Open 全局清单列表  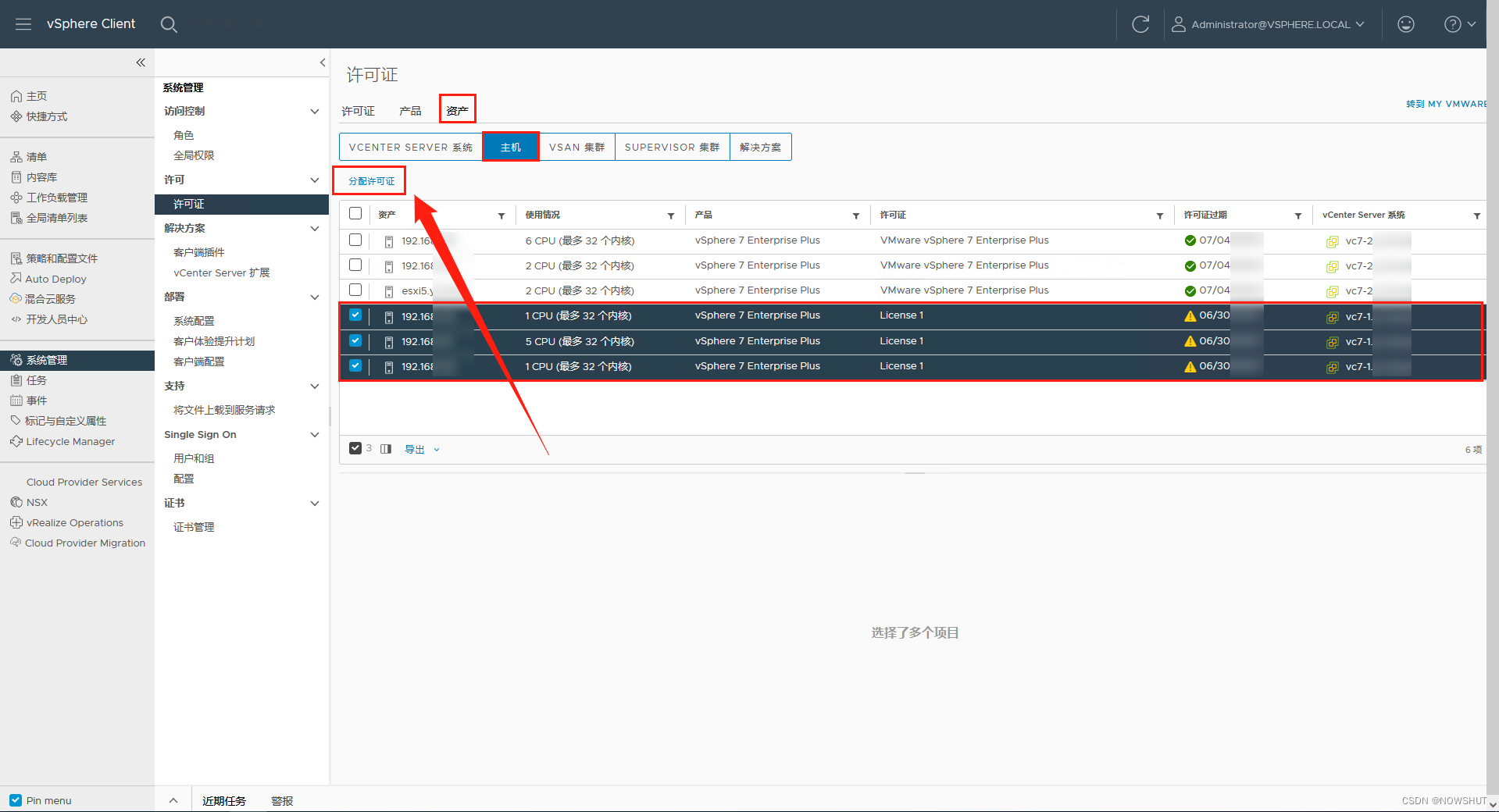click(x=48, y=218)
